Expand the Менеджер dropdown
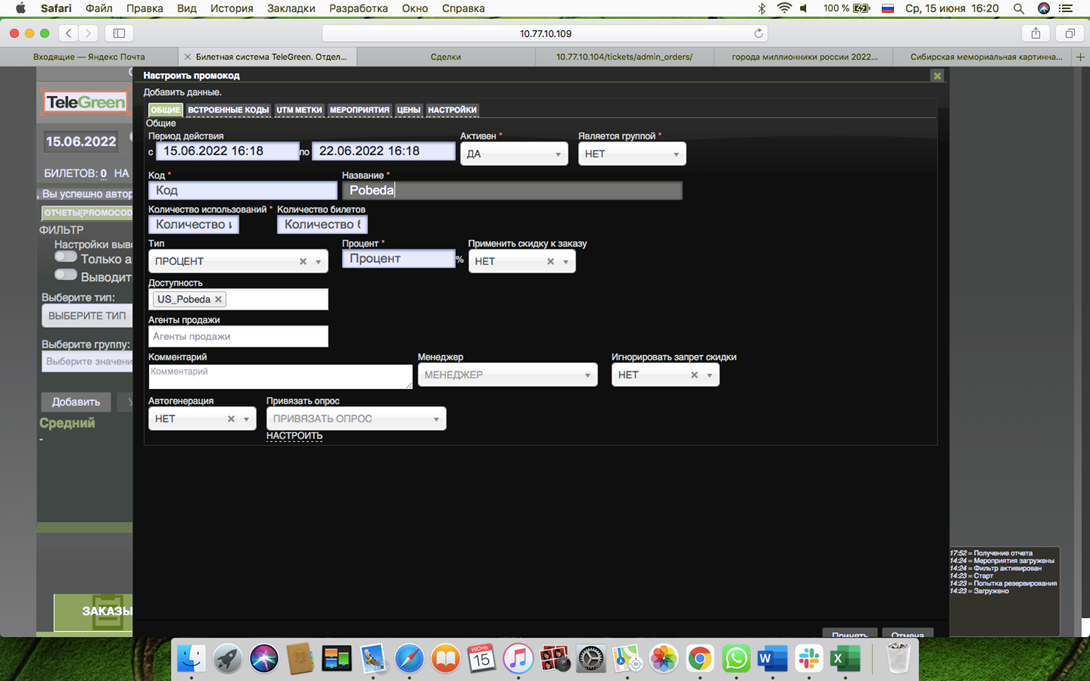1090x681 pixels. (507, 375)
